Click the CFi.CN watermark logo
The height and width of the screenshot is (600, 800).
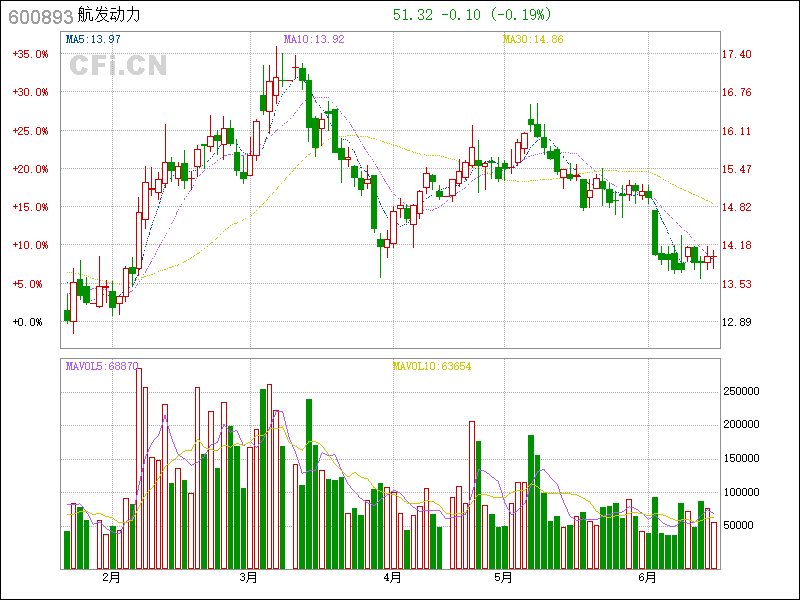(x=117, y=66)
